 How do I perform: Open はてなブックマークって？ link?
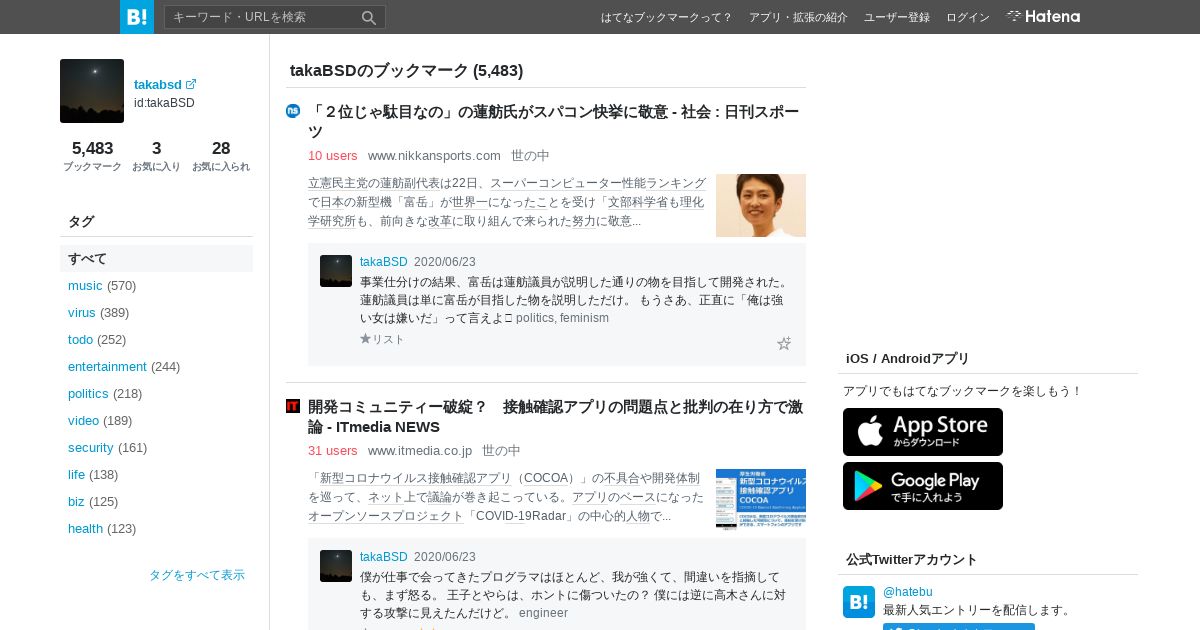tap(667, 17)
